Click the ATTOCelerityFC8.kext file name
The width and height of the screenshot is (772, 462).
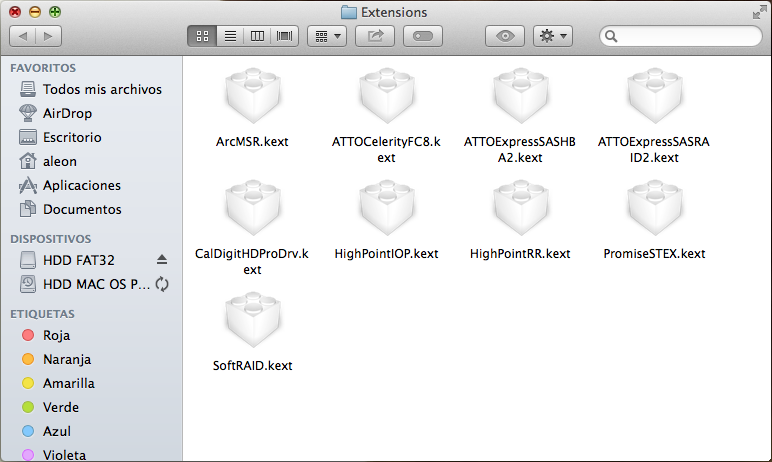click(x=386, y=150)
